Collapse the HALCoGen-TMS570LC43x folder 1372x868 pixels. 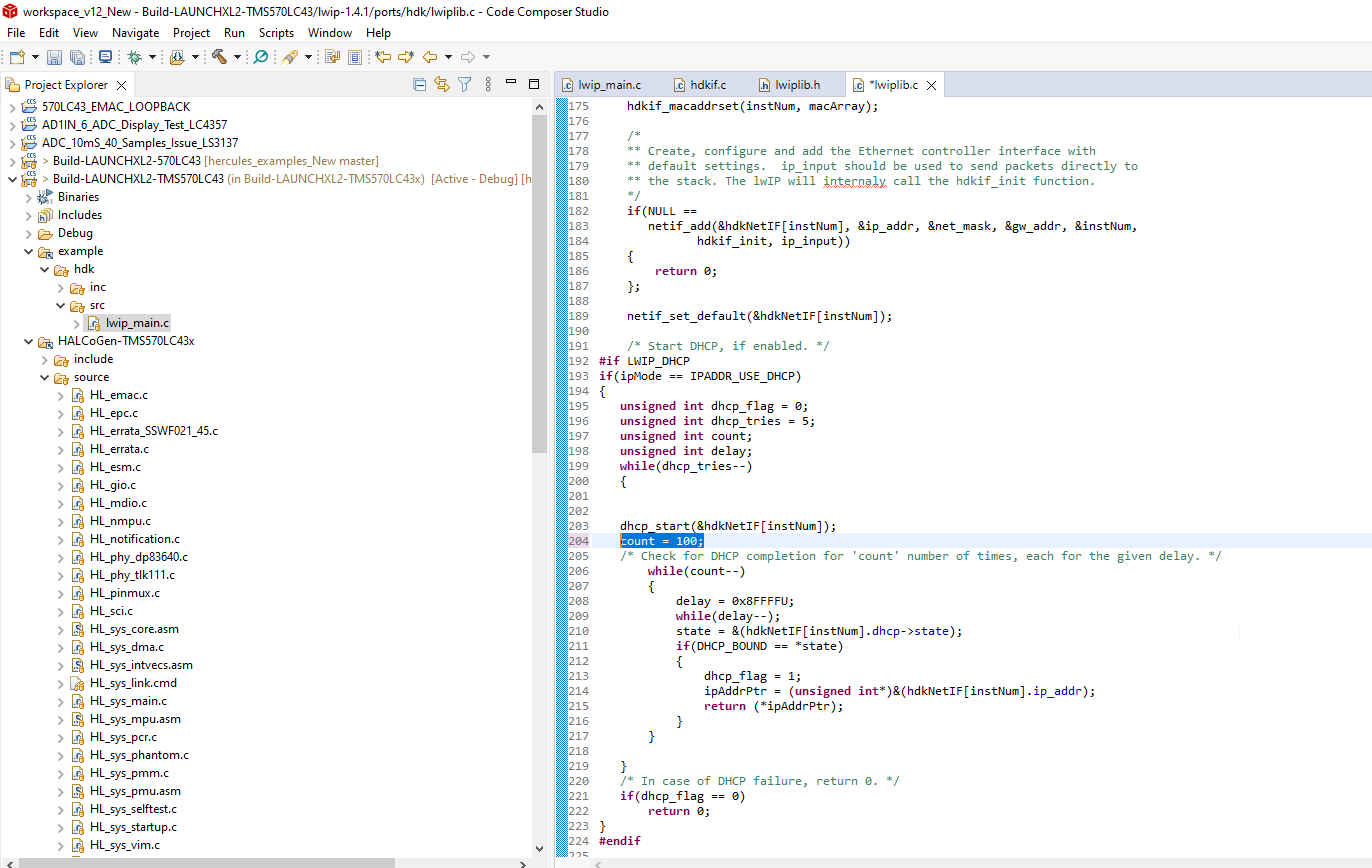pos(27,341)
